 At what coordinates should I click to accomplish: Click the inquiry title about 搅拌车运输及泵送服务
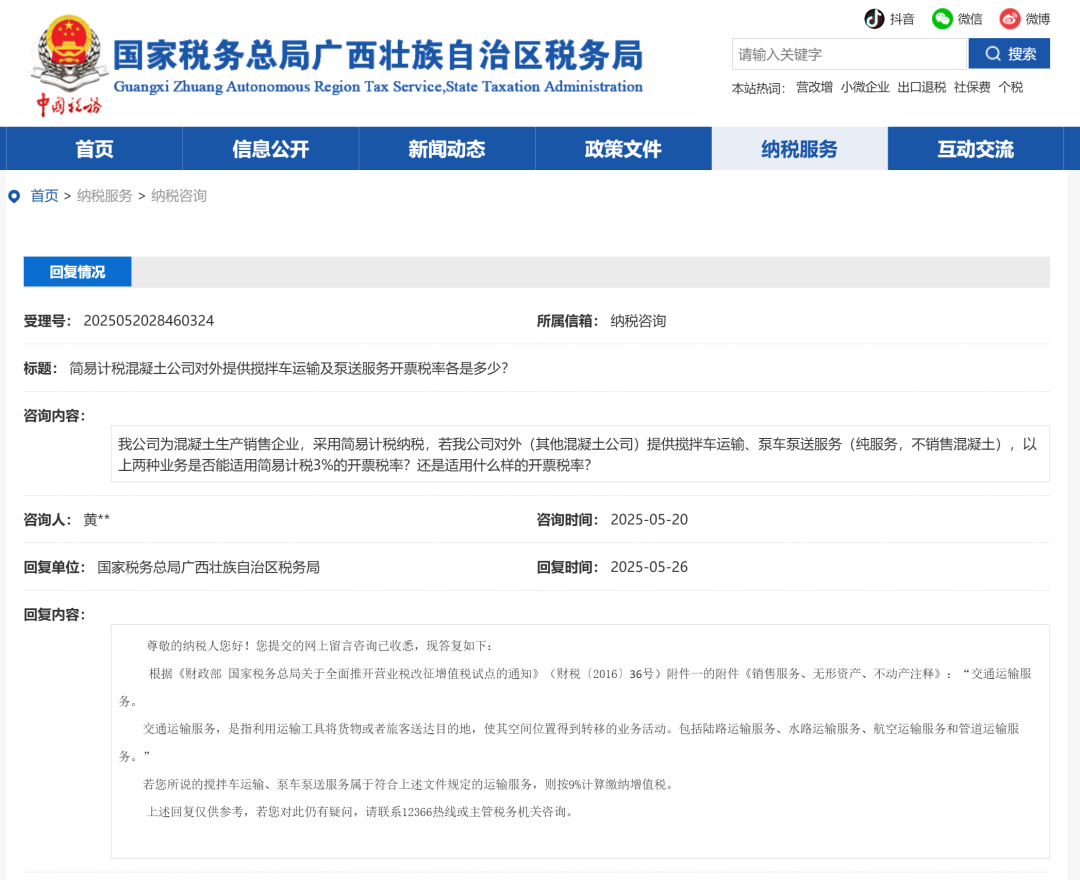point(289,368)
